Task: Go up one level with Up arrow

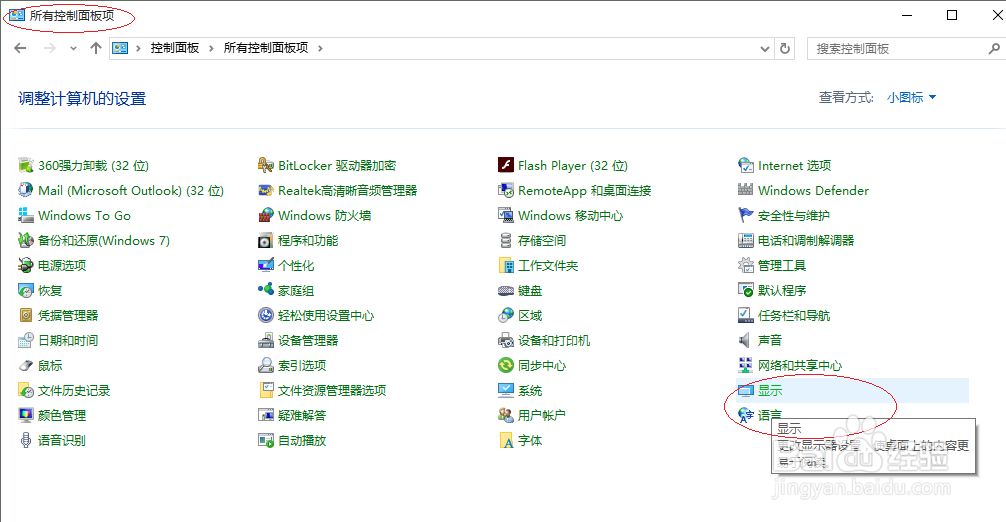Action: pyautogui.click(x=96, y=48)
